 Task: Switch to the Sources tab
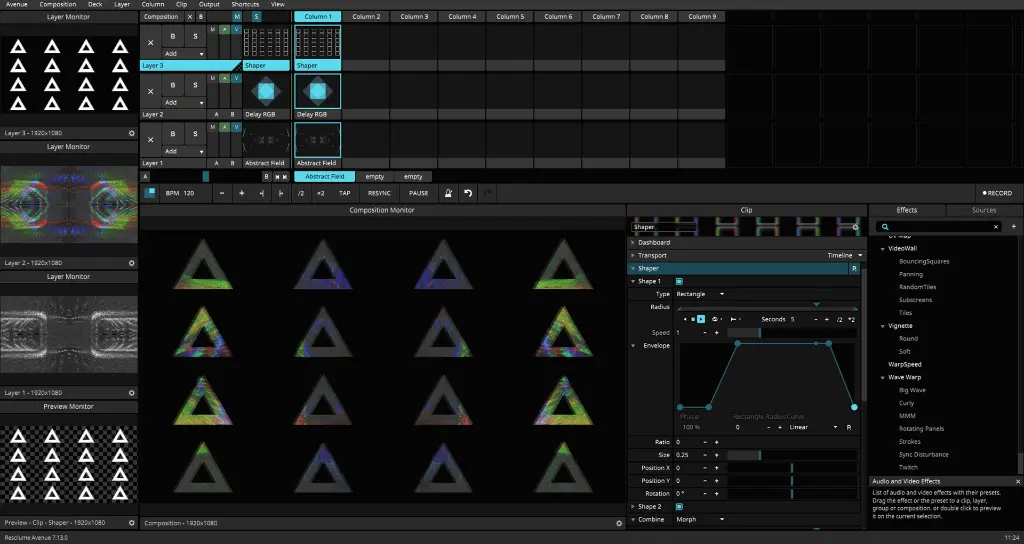(x=984, y=210)
